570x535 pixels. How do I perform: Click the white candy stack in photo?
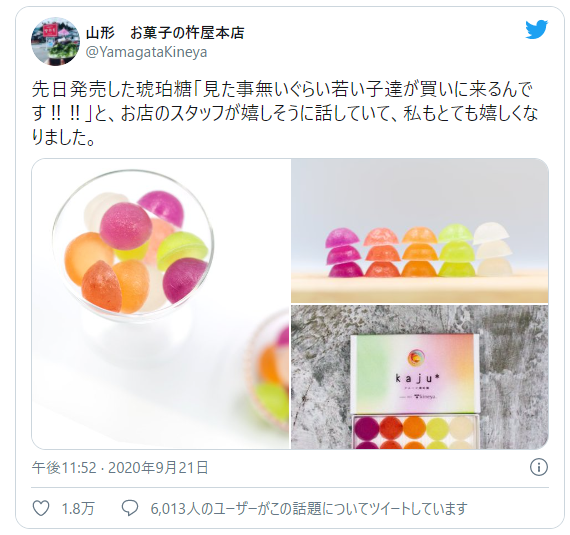(x=493, y=249)
